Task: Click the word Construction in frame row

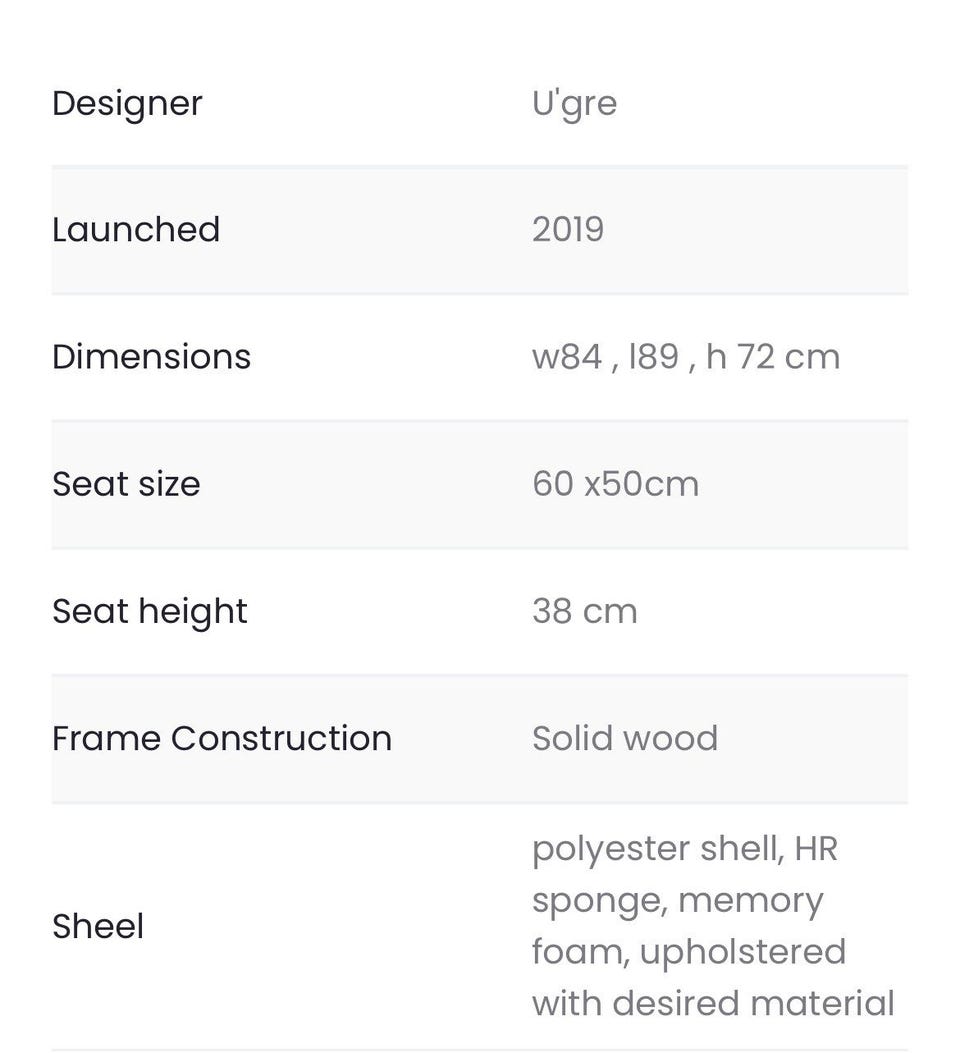Action: (x=281, y=738)
